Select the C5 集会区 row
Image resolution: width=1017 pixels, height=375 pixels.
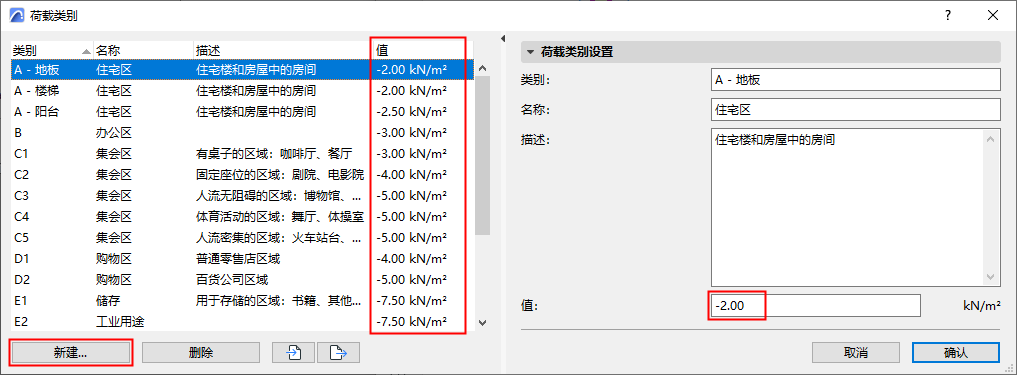[242, 238]
